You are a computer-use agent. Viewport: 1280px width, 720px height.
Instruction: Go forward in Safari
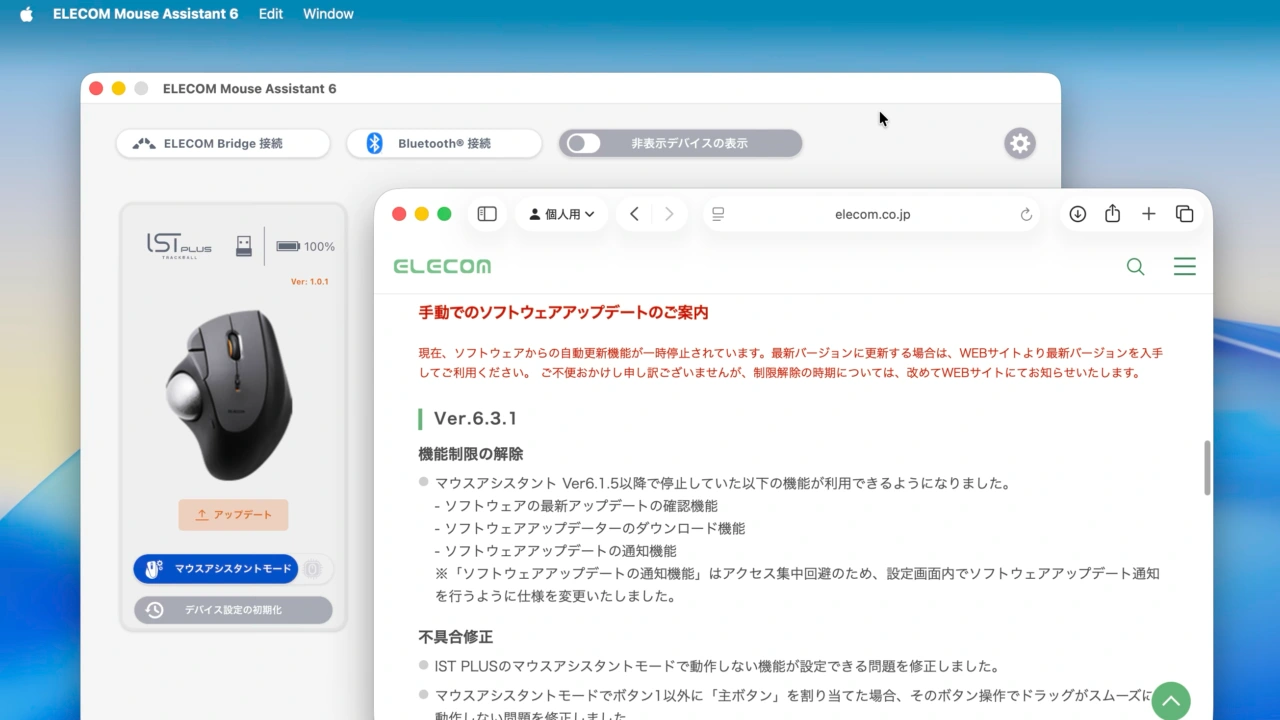point(669,214)
